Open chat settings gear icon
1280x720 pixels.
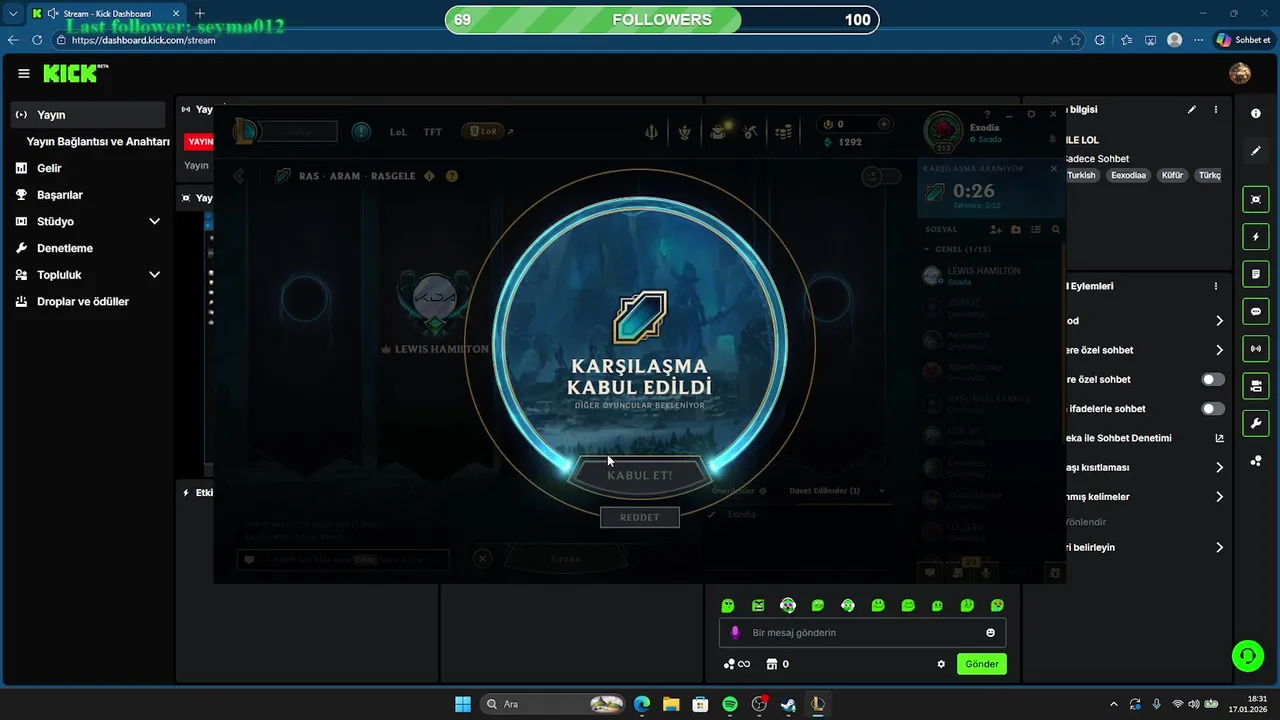click(x=941, y=664)
